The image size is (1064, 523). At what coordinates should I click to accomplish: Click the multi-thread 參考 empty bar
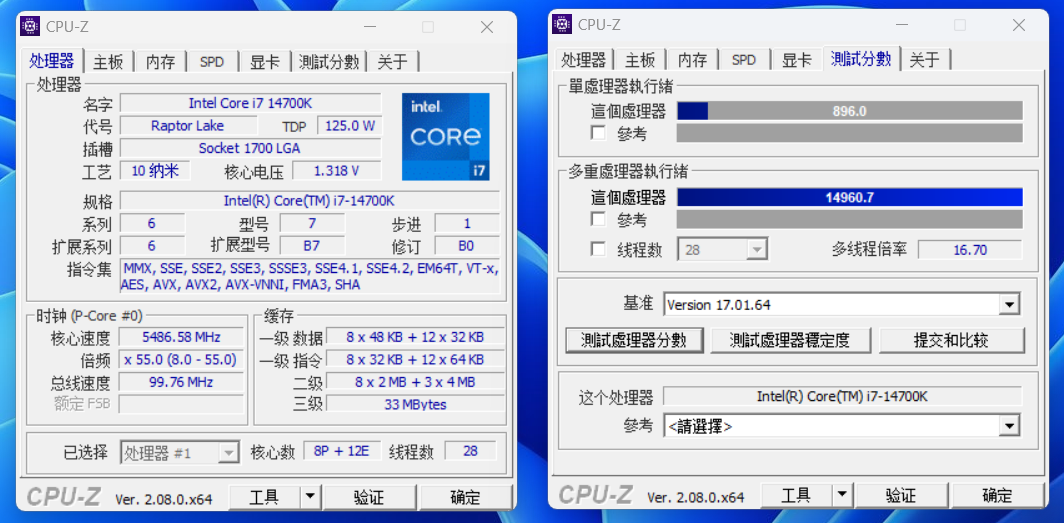[850, 219]
